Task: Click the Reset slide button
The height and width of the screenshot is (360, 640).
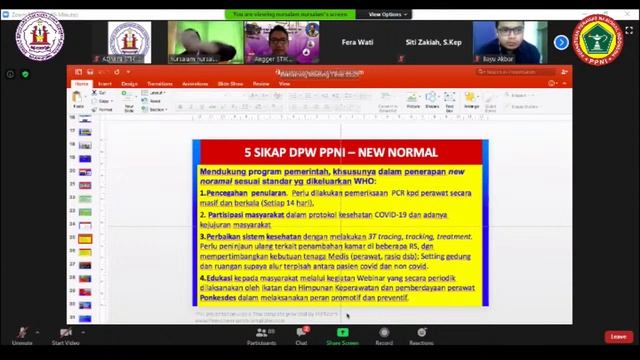Action: point(151,101)
